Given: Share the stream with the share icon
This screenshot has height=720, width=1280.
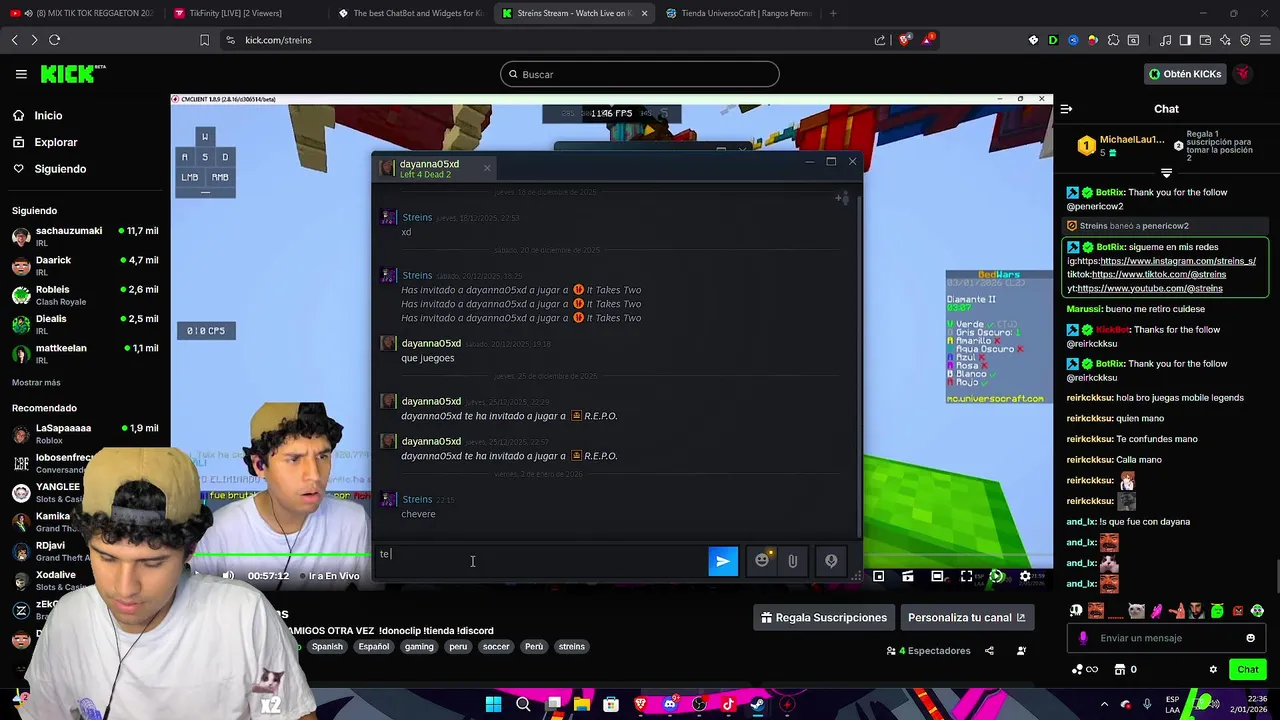Looking at the screenshot, I should pos(989,651).
